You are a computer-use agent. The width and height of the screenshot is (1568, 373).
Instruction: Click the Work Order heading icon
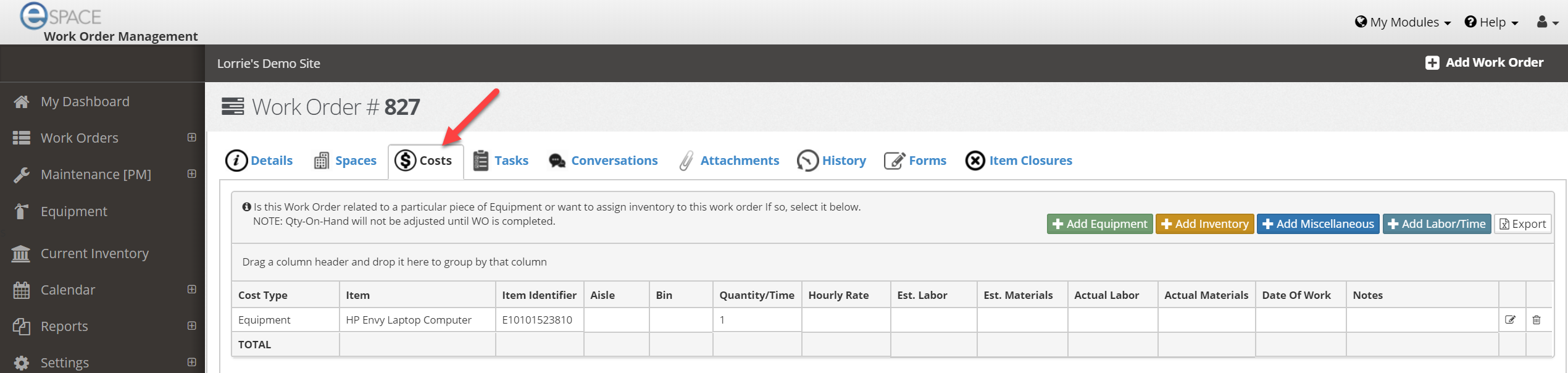coord(233,106)
